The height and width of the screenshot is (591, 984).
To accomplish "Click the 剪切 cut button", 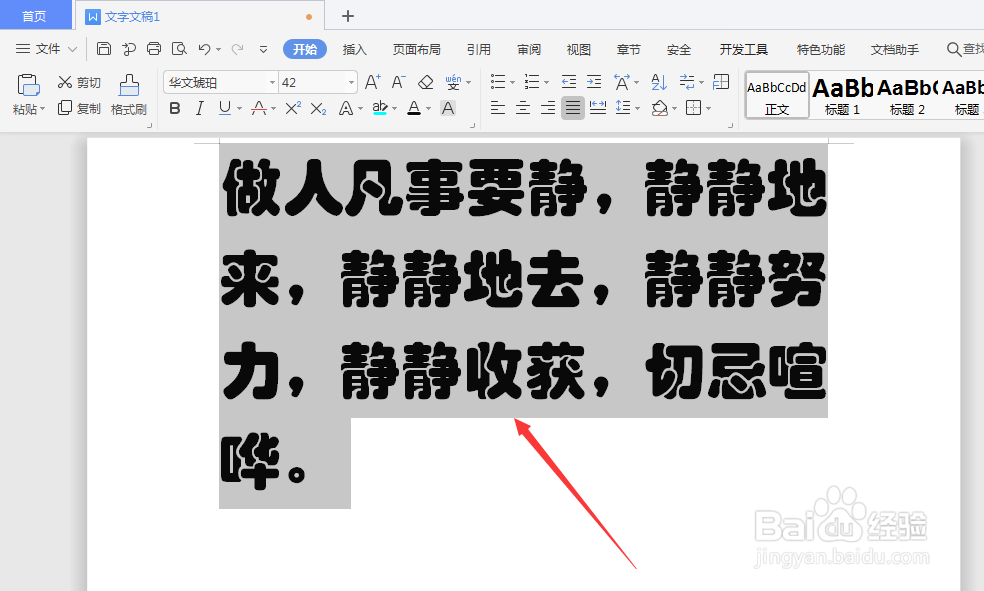I will pos(79,82).
